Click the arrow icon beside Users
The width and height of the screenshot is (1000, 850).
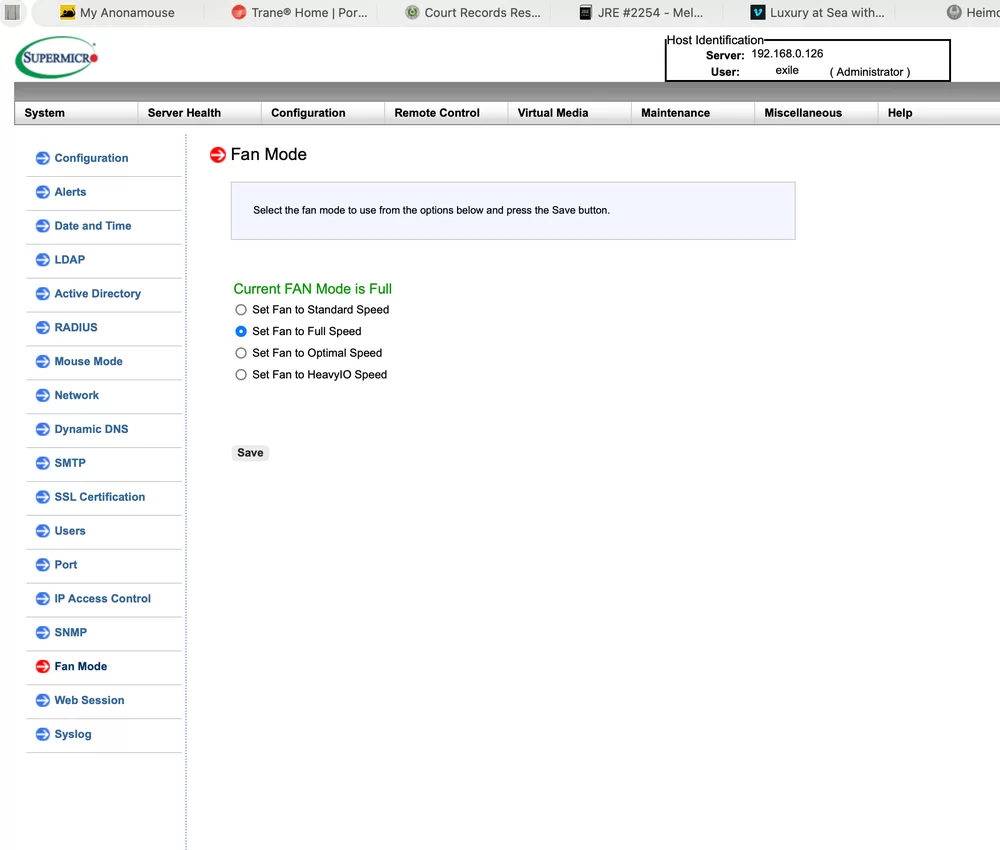[x=43, y=531]
